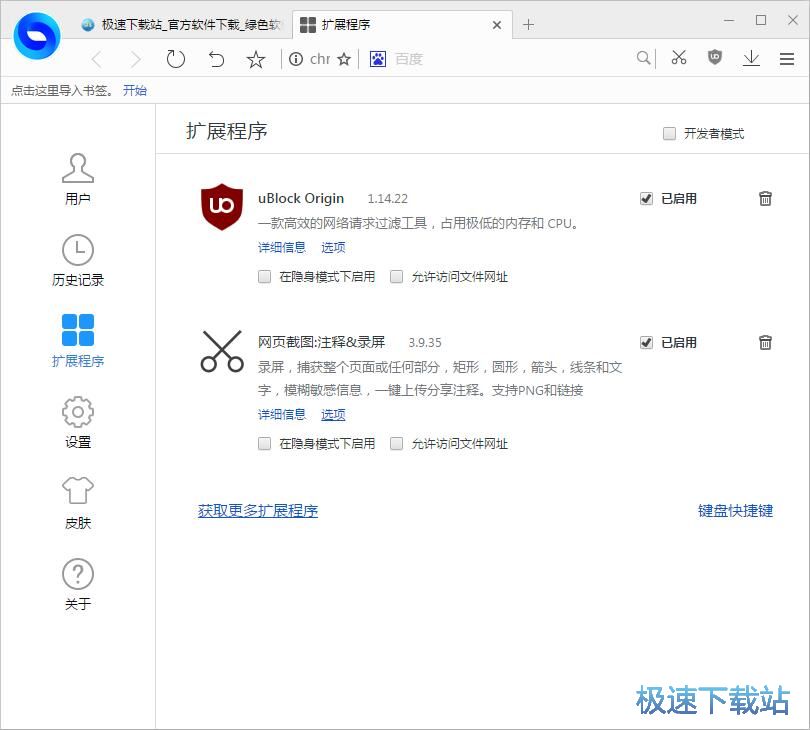Viewport: 810px width, 730px height.
Task: Check 在隐身模式下启用 for uBlock Origin
Action: point(264,277)
